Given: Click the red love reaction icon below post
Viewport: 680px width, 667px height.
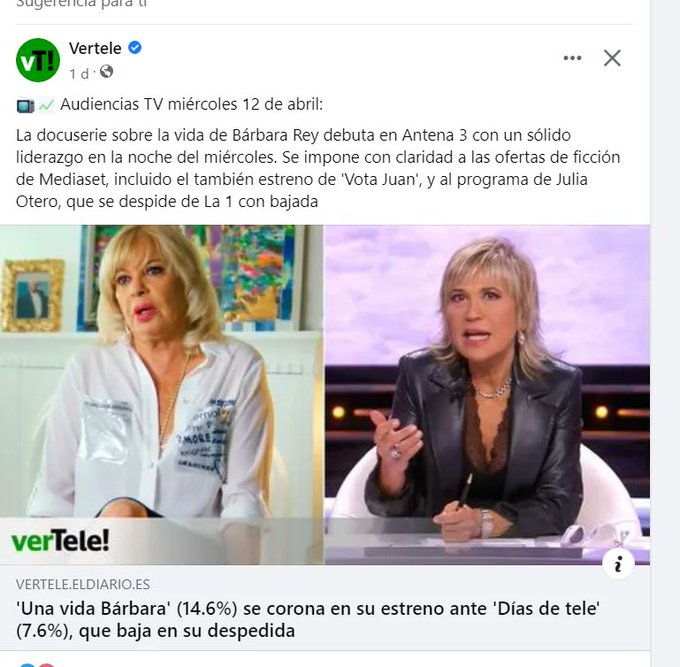Looking at the screenshot, I should 47,664.
